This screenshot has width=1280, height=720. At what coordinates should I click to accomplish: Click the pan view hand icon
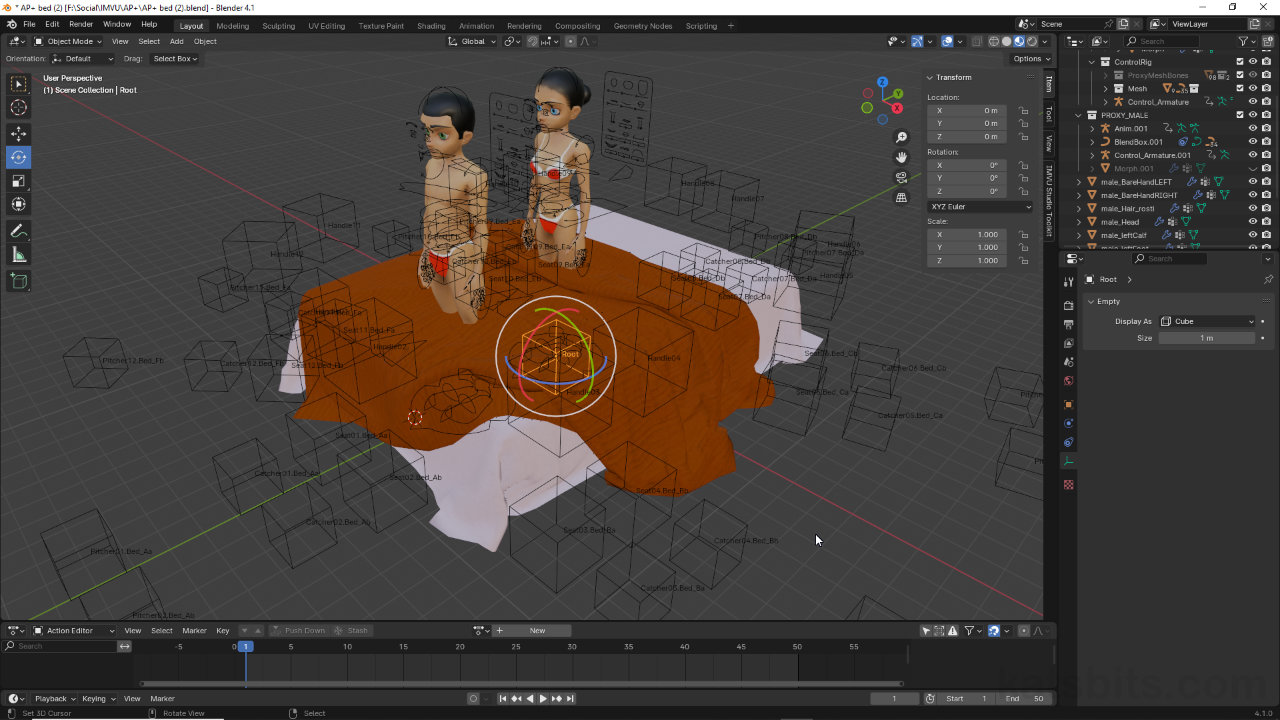(901, 157)
